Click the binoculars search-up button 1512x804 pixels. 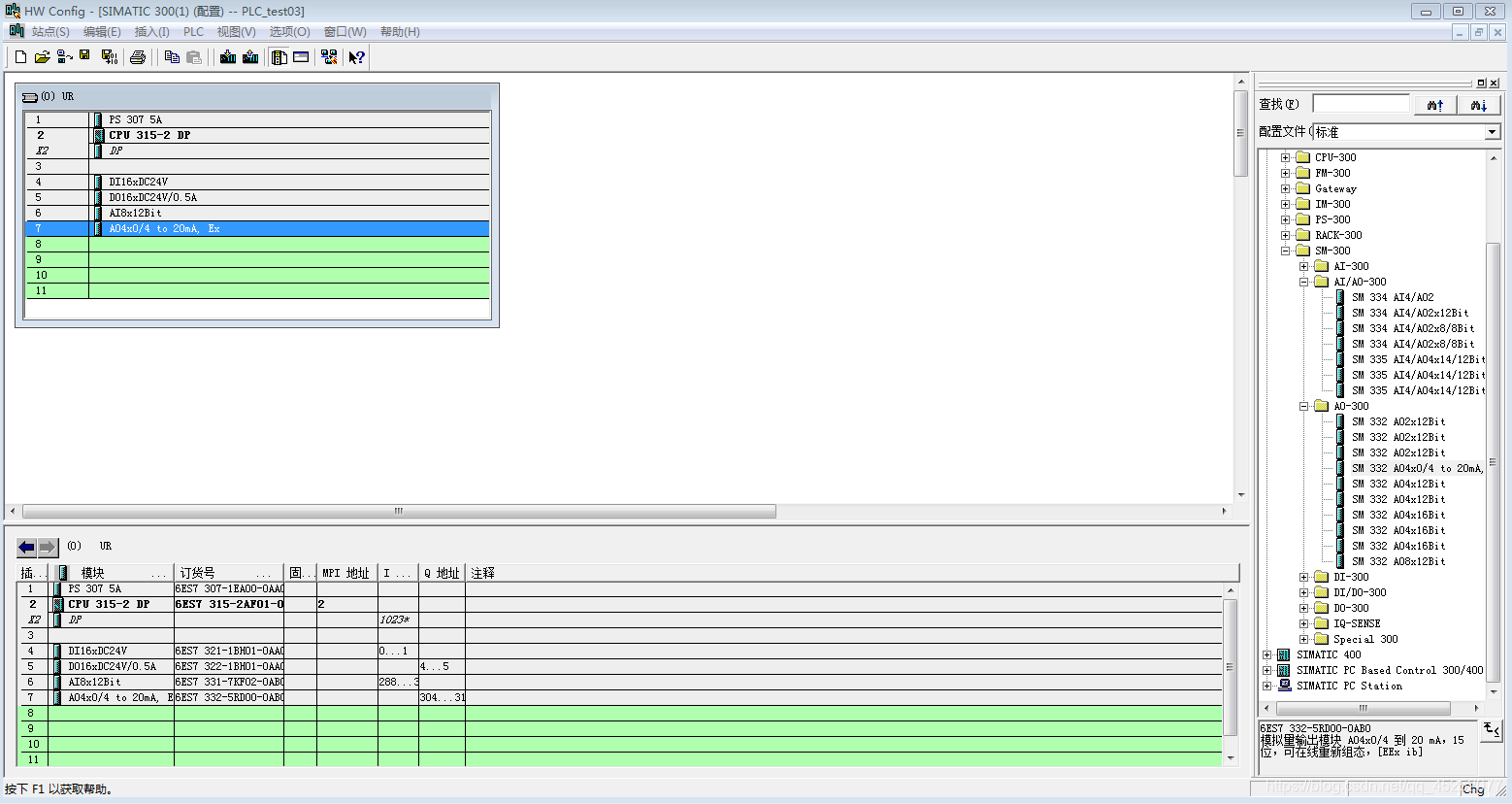[1435, 105]
